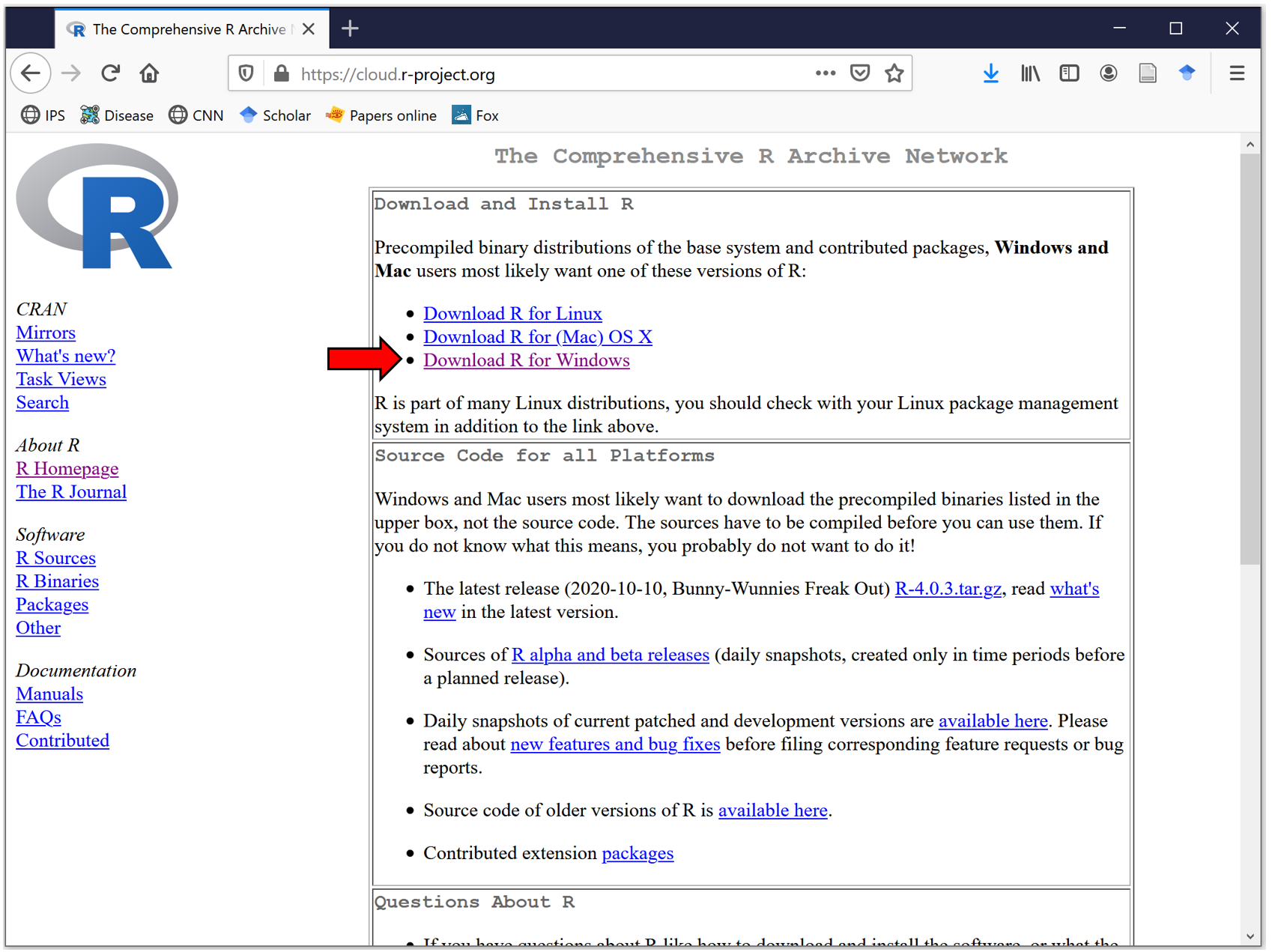Click Download R for (Mac) OS X
The height and width of the screenshot is (952, 1272).
(538, 337)
